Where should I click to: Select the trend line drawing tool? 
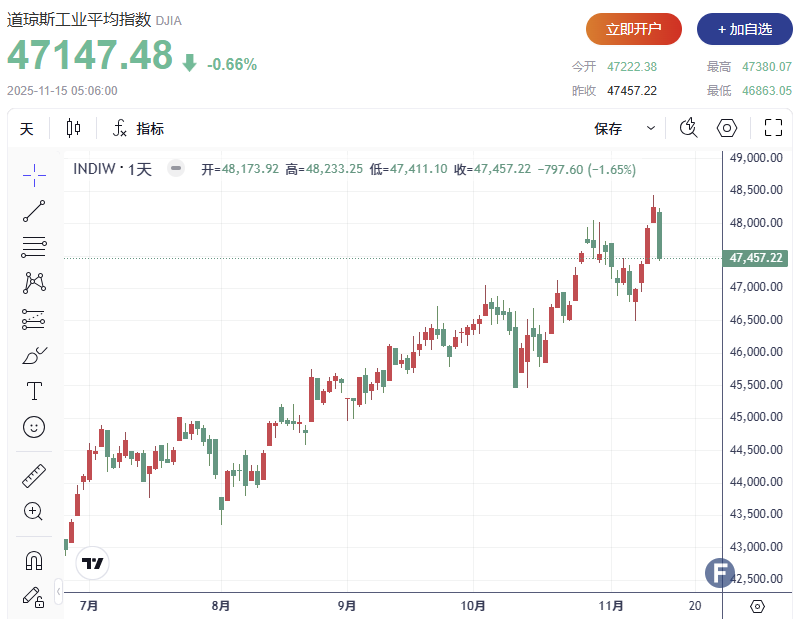tap(34, 211)
